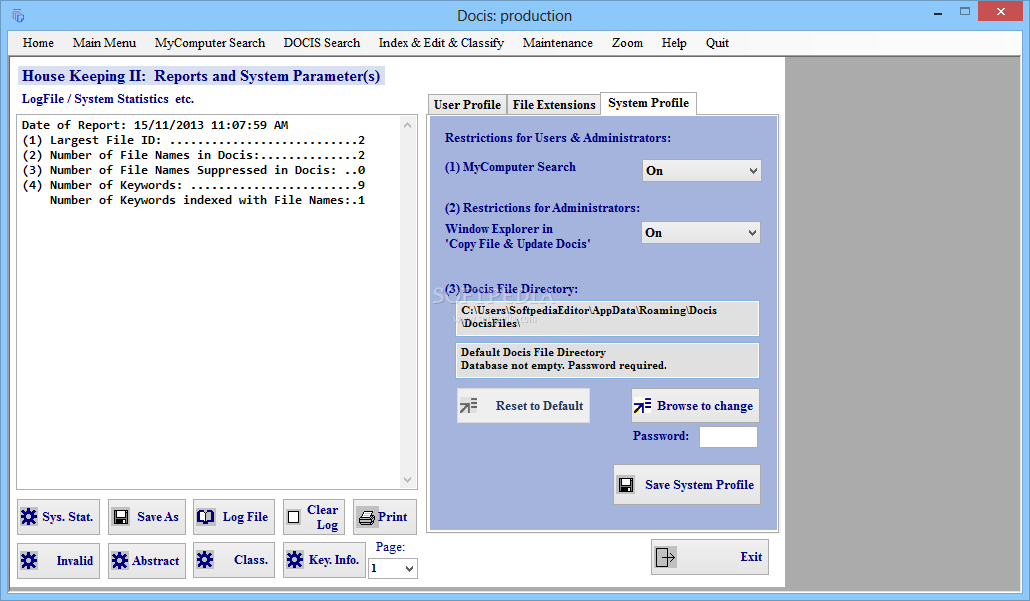Click the arrow icon on Browse to change

coord(642,405)
